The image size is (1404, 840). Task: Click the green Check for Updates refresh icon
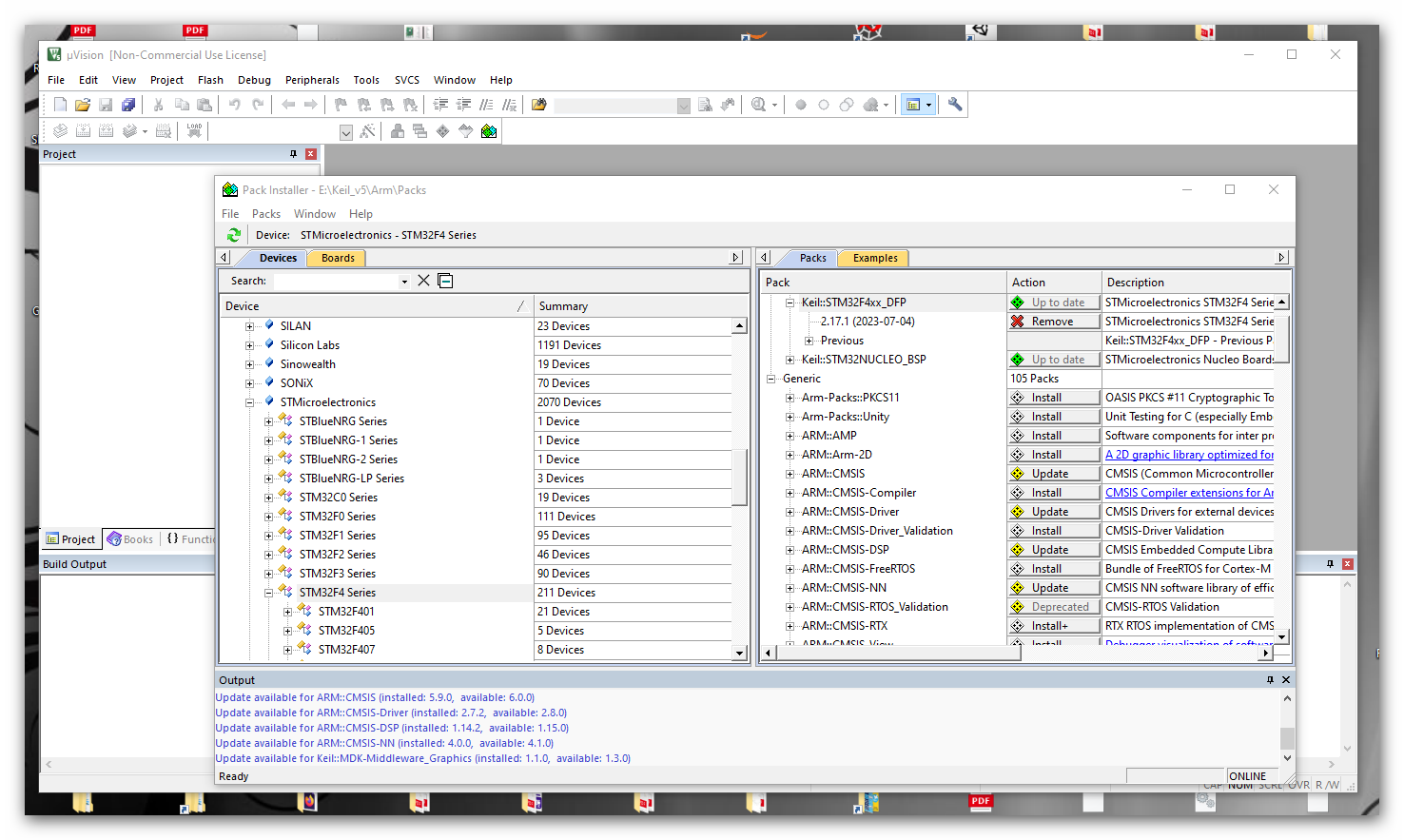click(x=234, y=235)
